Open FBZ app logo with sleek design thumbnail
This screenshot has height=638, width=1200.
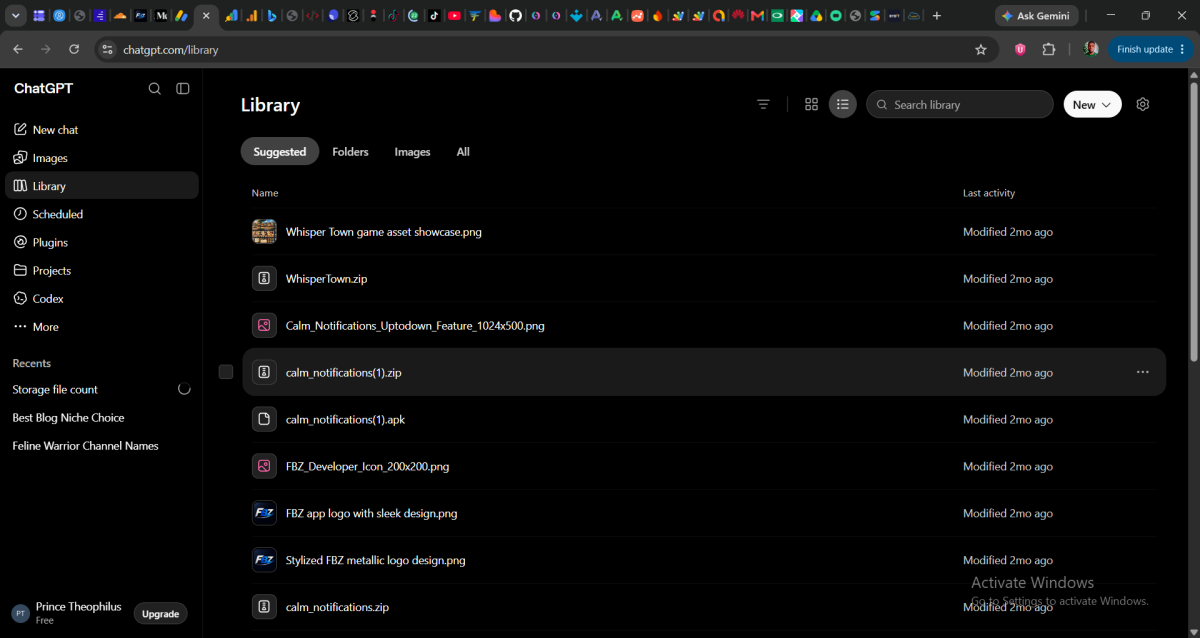click(x=264, y=513)
